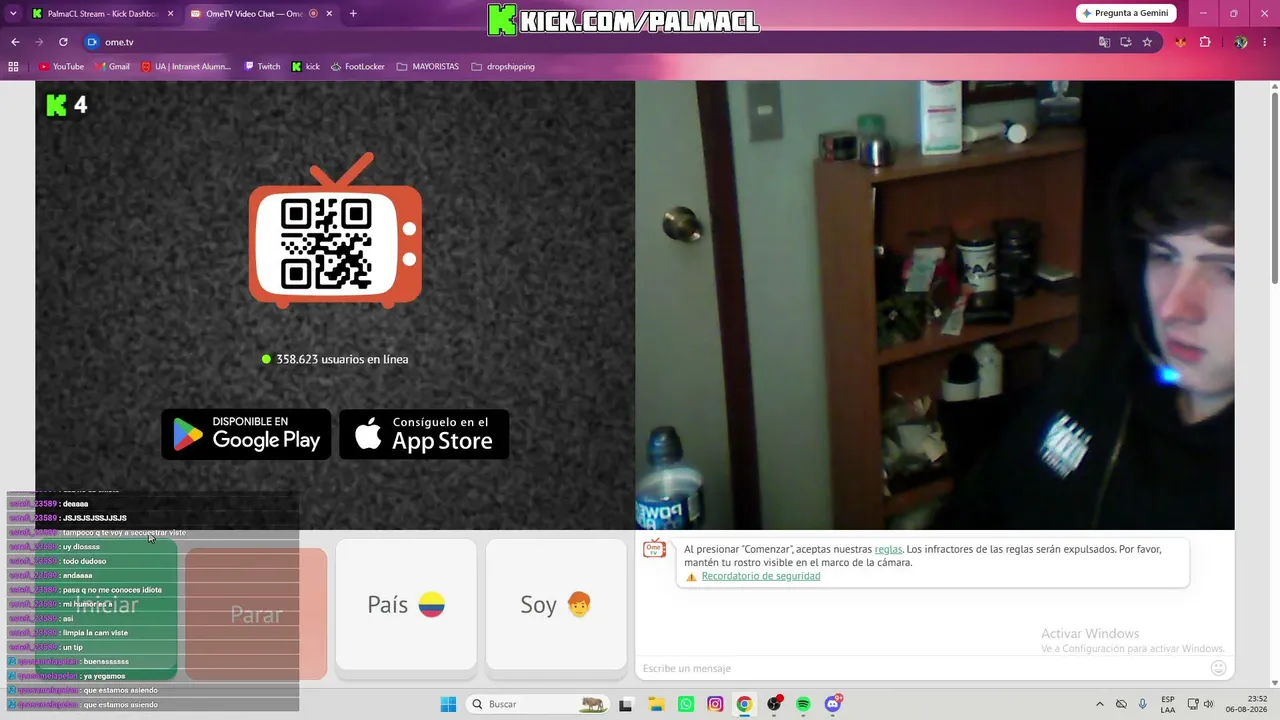Open the País country selector

click(406, 605)
